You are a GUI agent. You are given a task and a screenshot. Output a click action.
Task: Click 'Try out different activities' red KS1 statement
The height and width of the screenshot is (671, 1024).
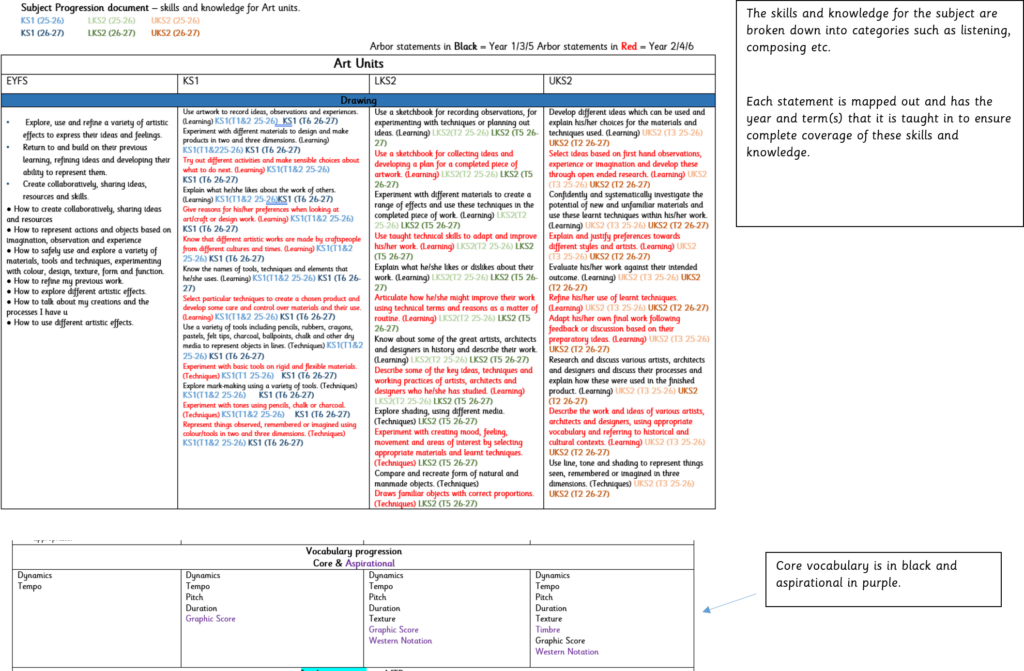pos(271,169)
